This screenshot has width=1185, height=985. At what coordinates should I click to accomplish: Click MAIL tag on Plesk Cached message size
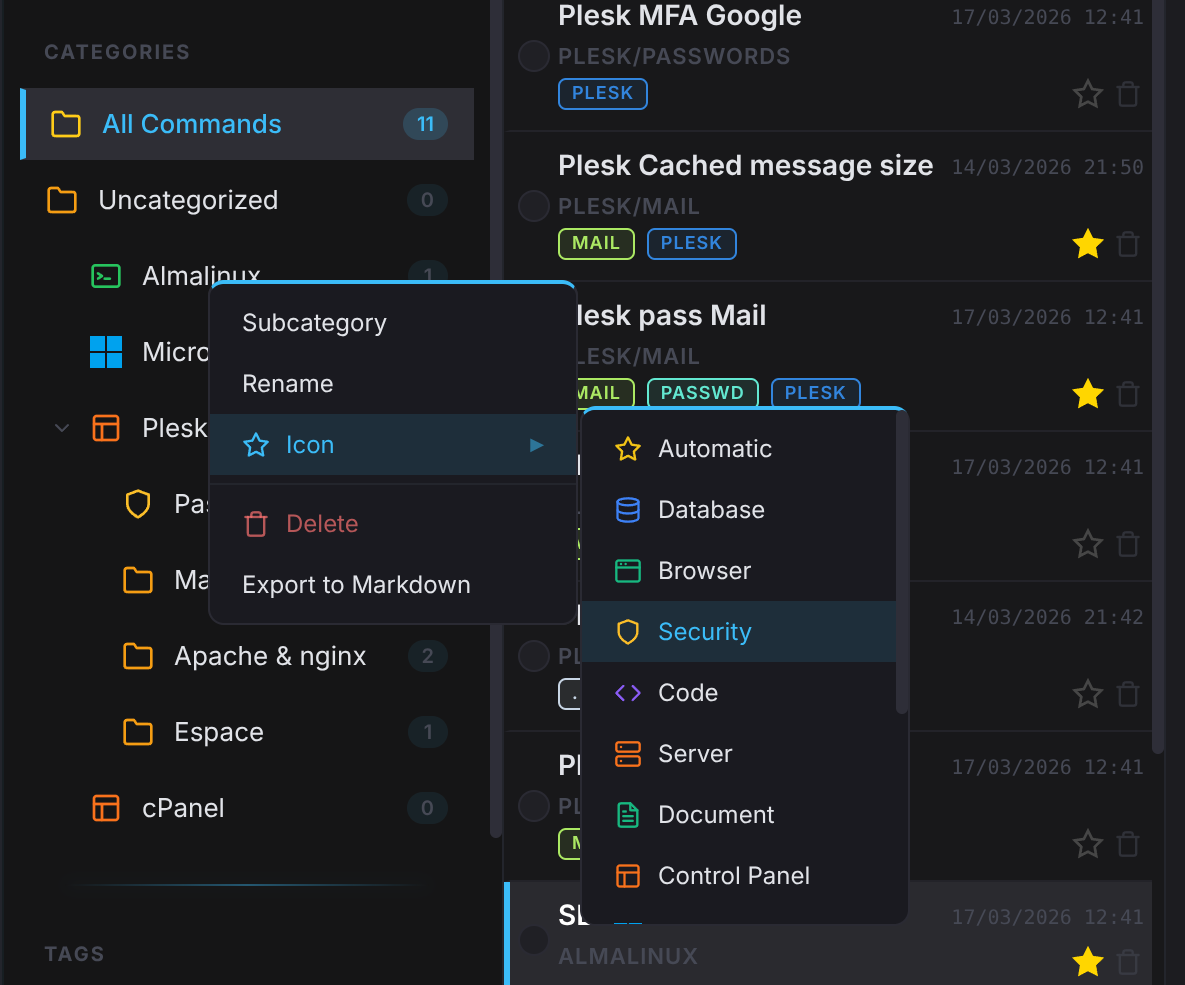point(596,243)
